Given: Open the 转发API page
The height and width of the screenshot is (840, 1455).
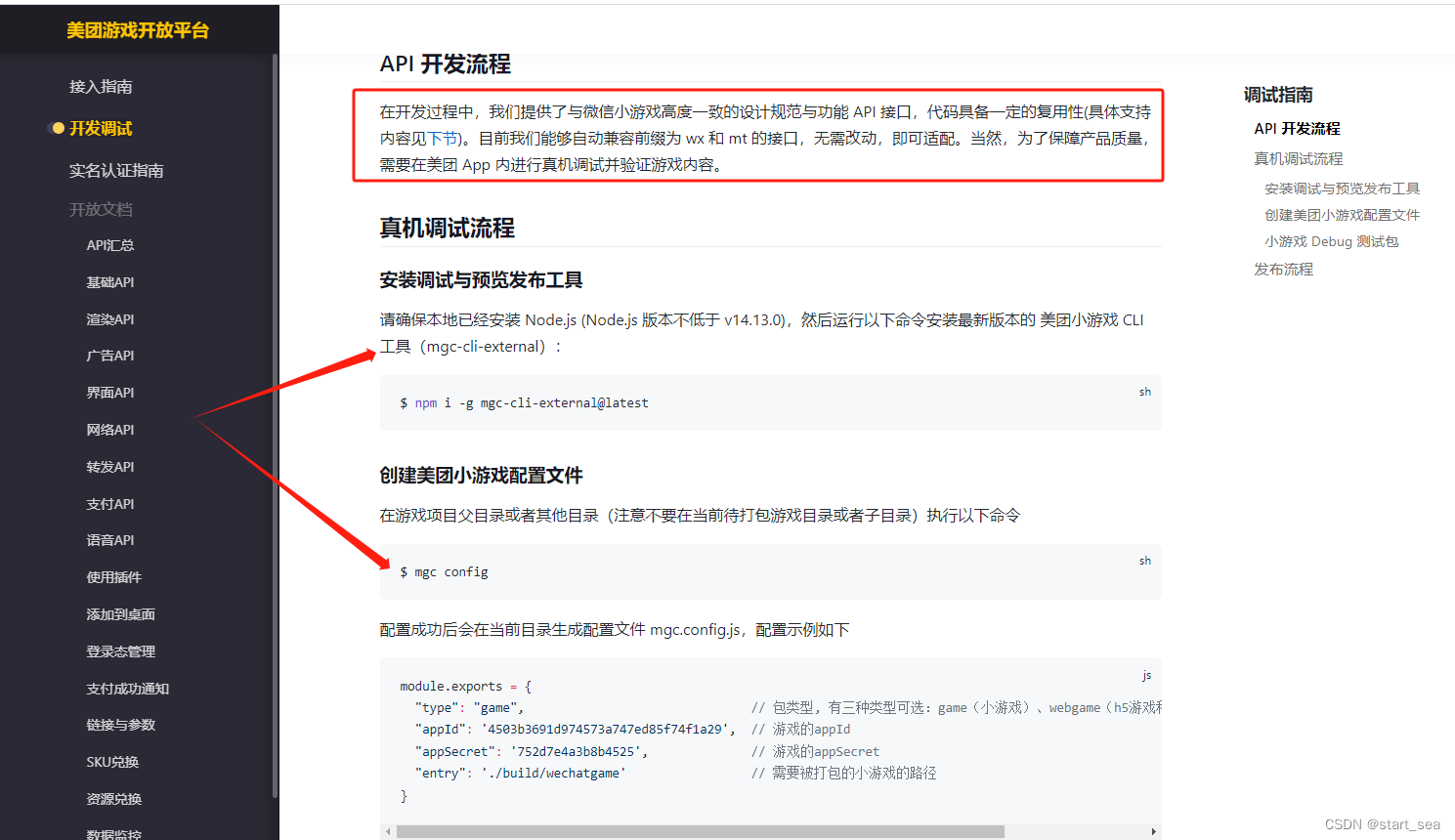Looking at the screenshot, I should click(x=110, y=467).
